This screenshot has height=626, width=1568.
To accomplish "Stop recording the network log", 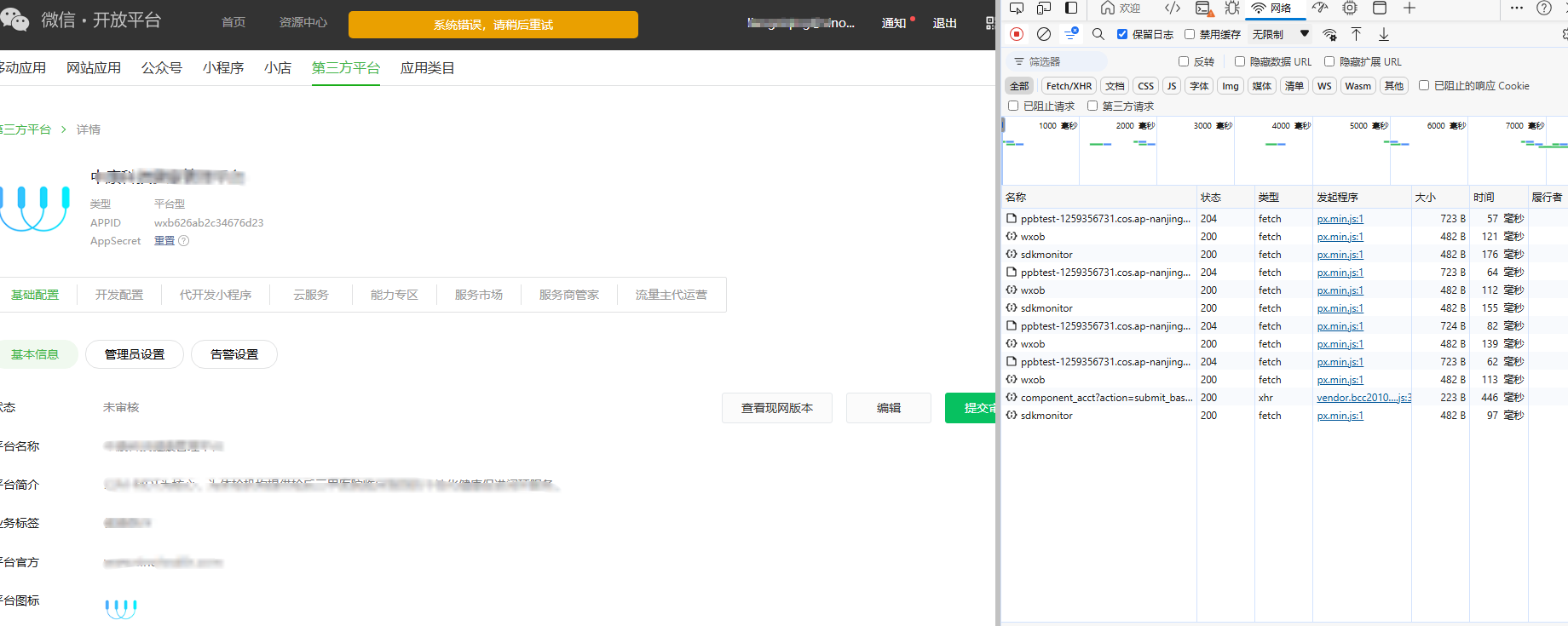I will tap(1017, 34).
